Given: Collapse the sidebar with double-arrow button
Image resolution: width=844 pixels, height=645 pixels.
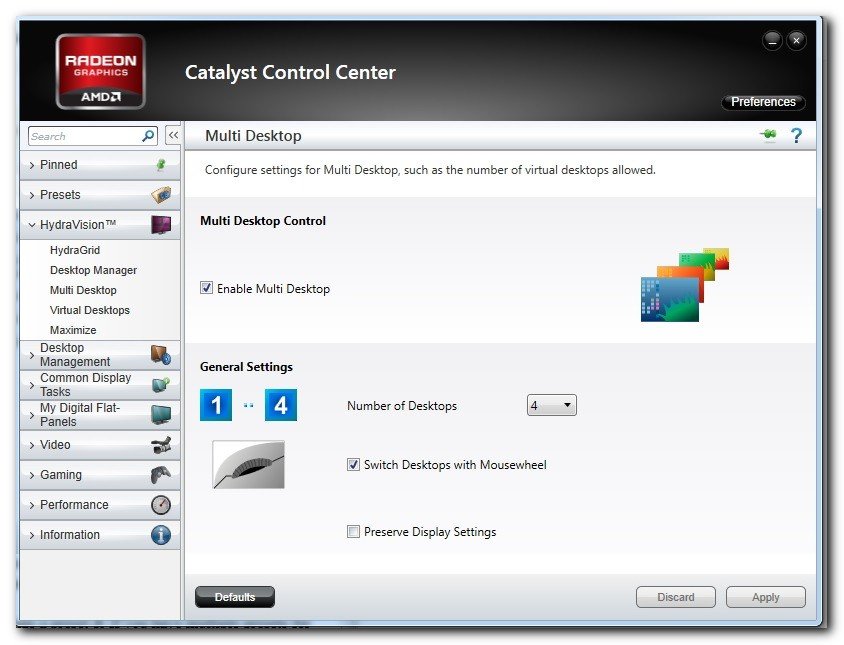Looking at the screenshot, I should [173, 135].
